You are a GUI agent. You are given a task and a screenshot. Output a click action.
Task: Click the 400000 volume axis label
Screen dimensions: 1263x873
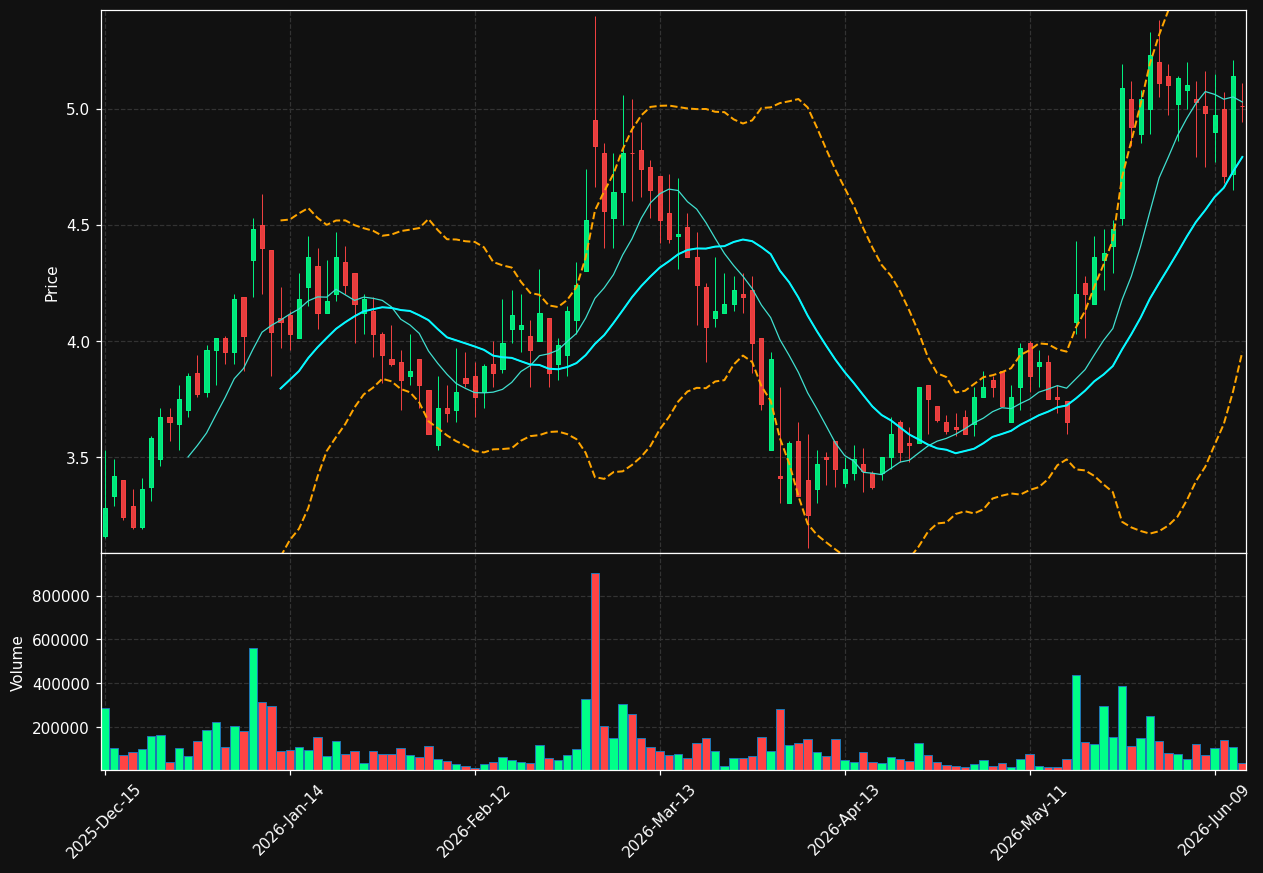62,684
